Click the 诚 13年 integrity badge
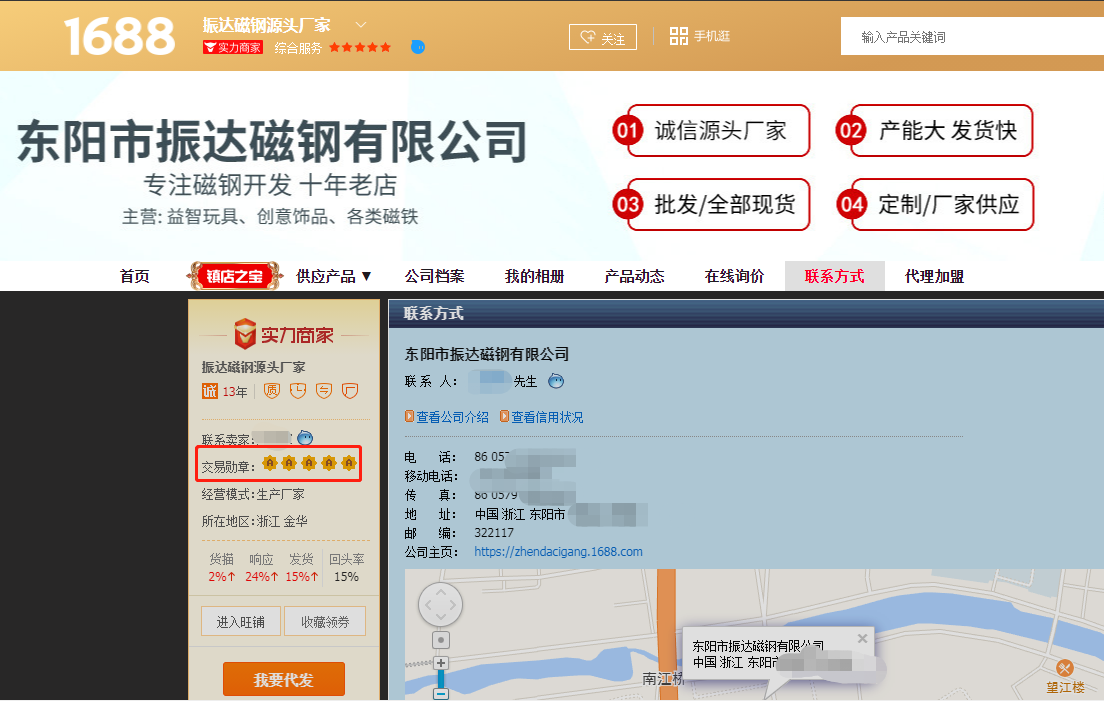 (x=225, y=391)
